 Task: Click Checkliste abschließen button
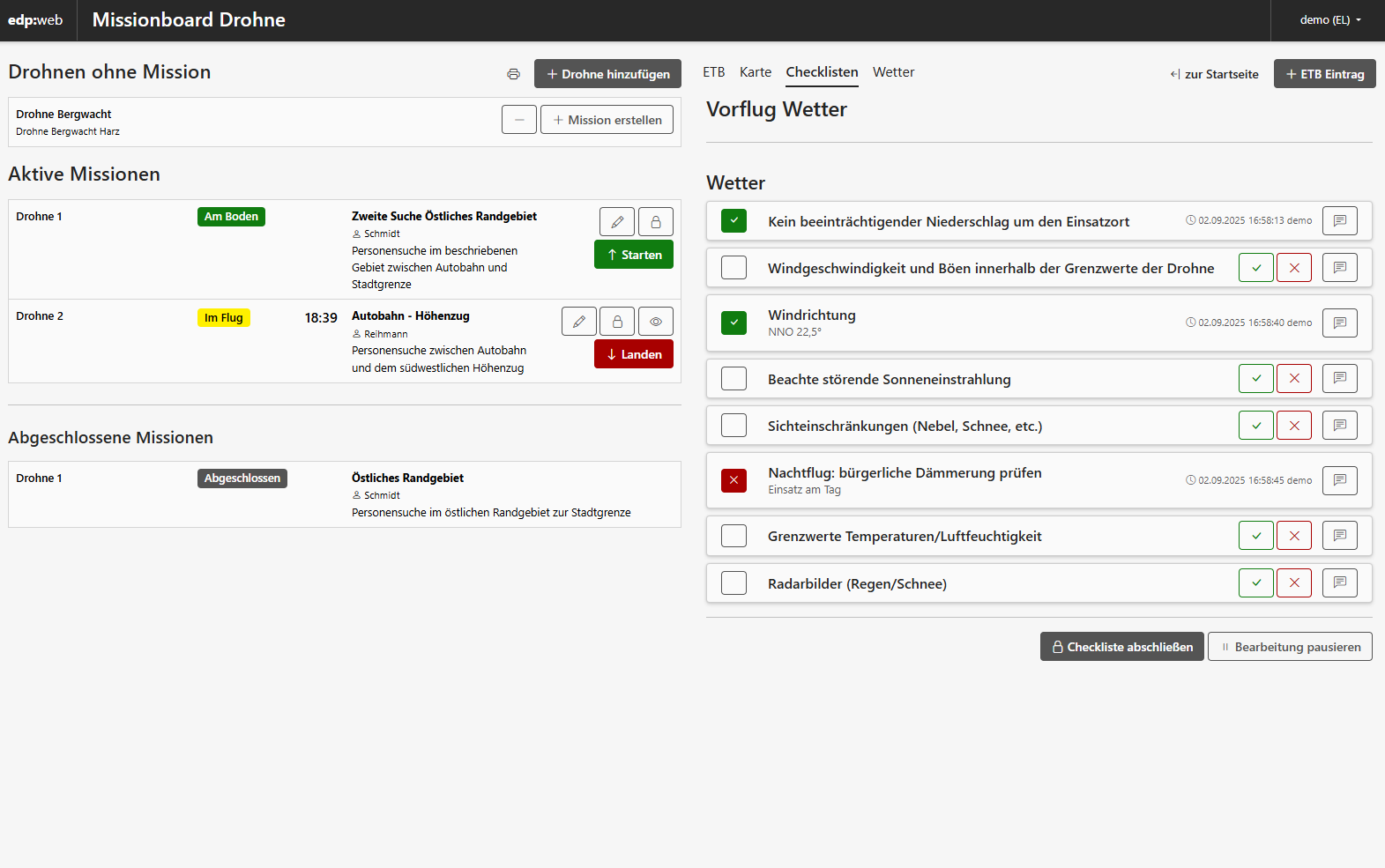1121,647
